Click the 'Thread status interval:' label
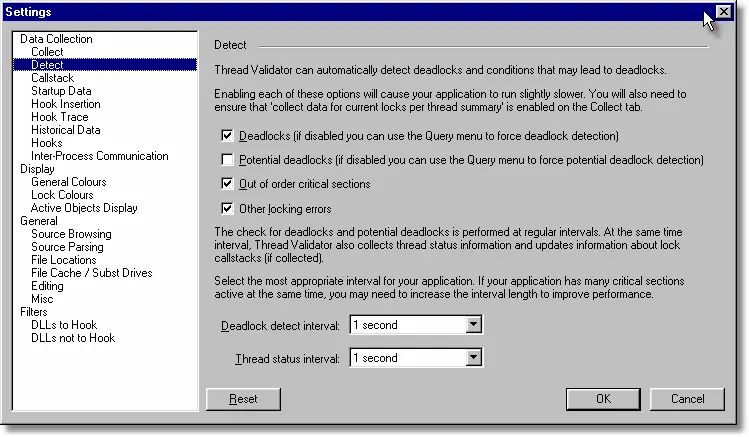Image resolution: width=749 pixels, height=437 pixels. (287, 359)
